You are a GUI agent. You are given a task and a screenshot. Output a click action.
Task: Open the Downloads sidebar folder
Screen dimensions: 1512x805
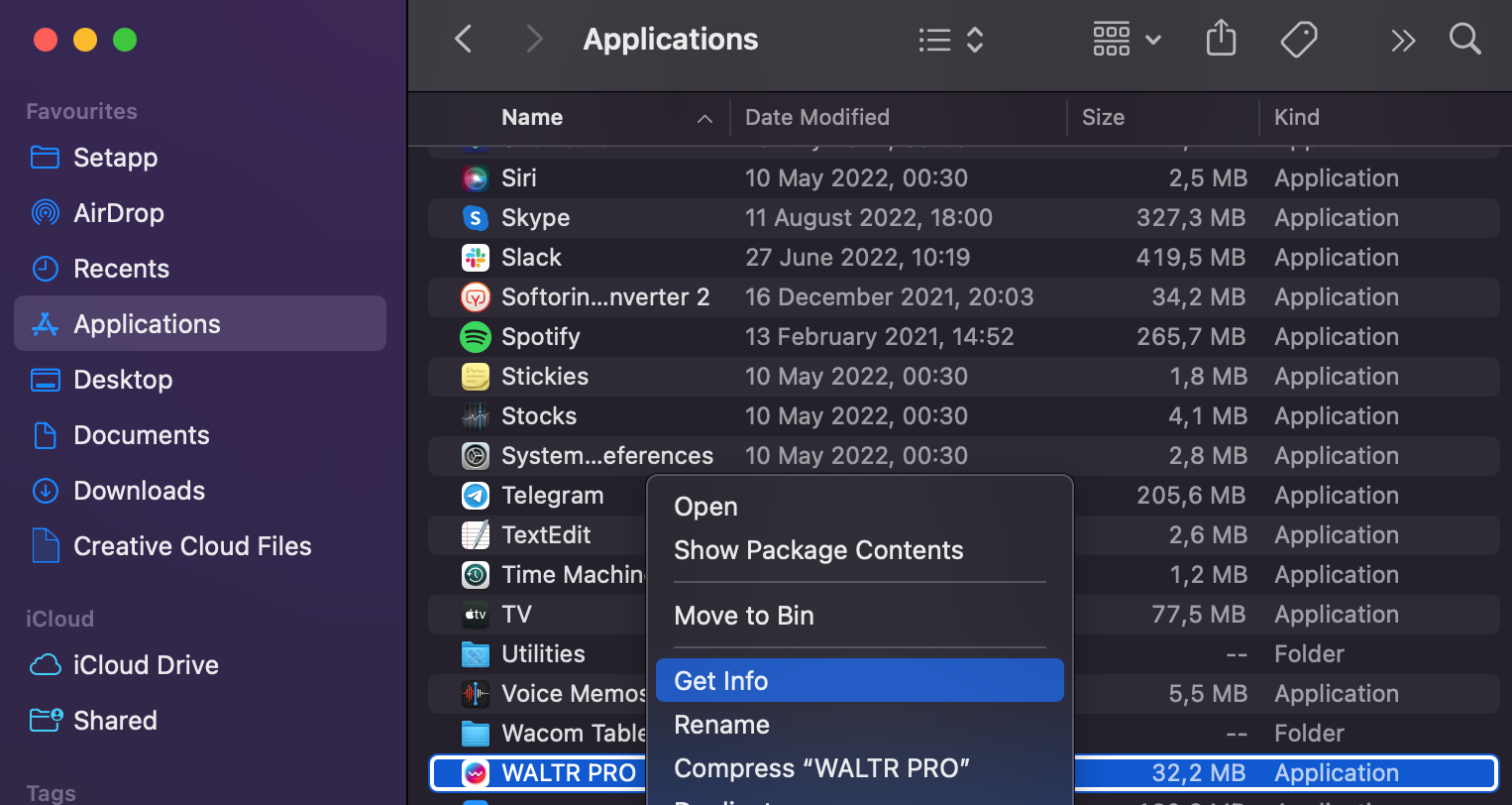[x=139, y=491]
